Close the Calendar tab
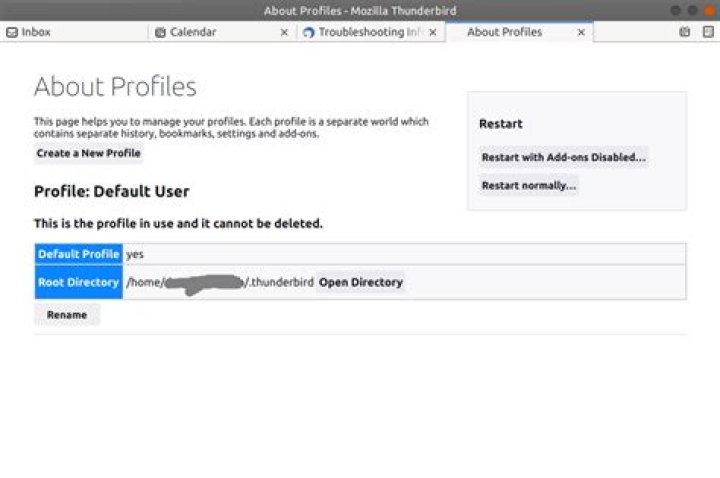The height and width of the screenshot is (478, 720). (284, 33)
